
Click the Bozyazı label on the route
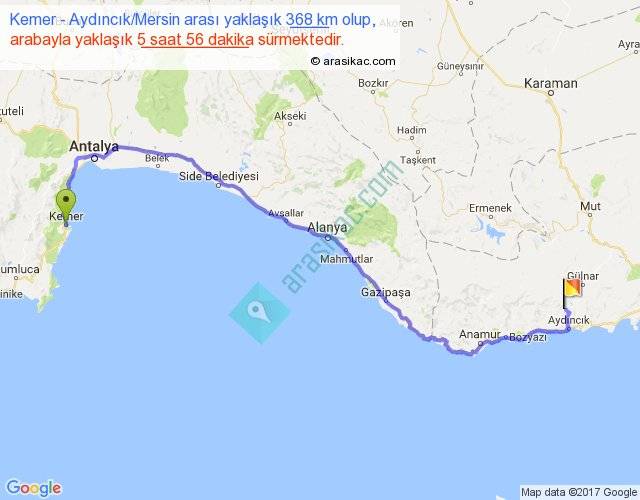[x=528, y=337]
